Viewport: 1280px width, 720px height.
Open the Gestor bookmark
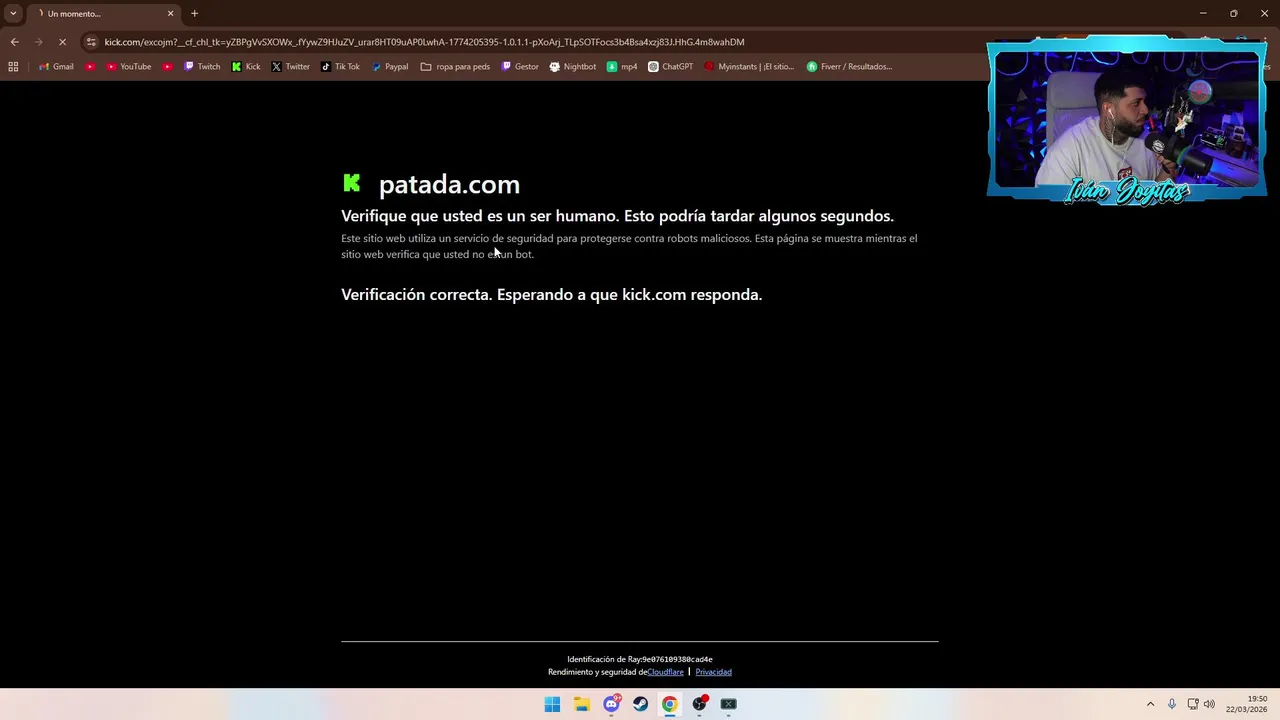point(520,67)
